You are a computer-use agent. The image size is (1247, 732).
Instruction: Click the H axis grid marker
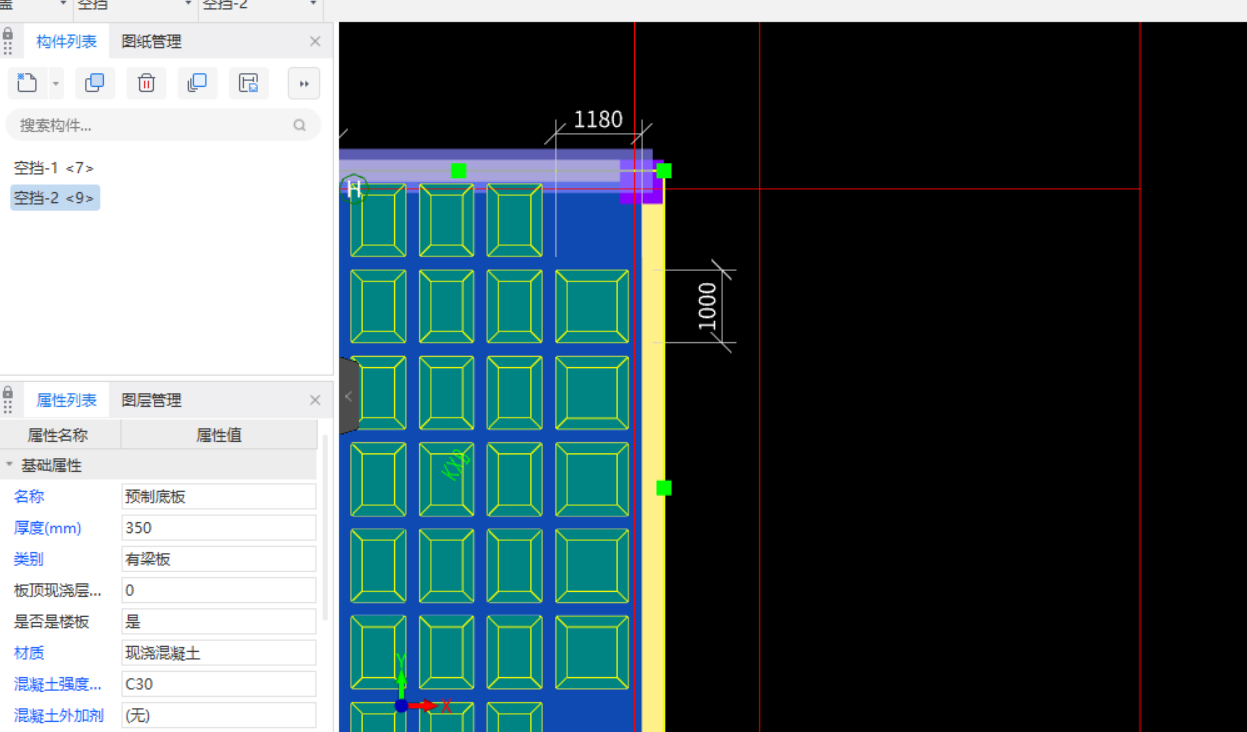[354, 188]
